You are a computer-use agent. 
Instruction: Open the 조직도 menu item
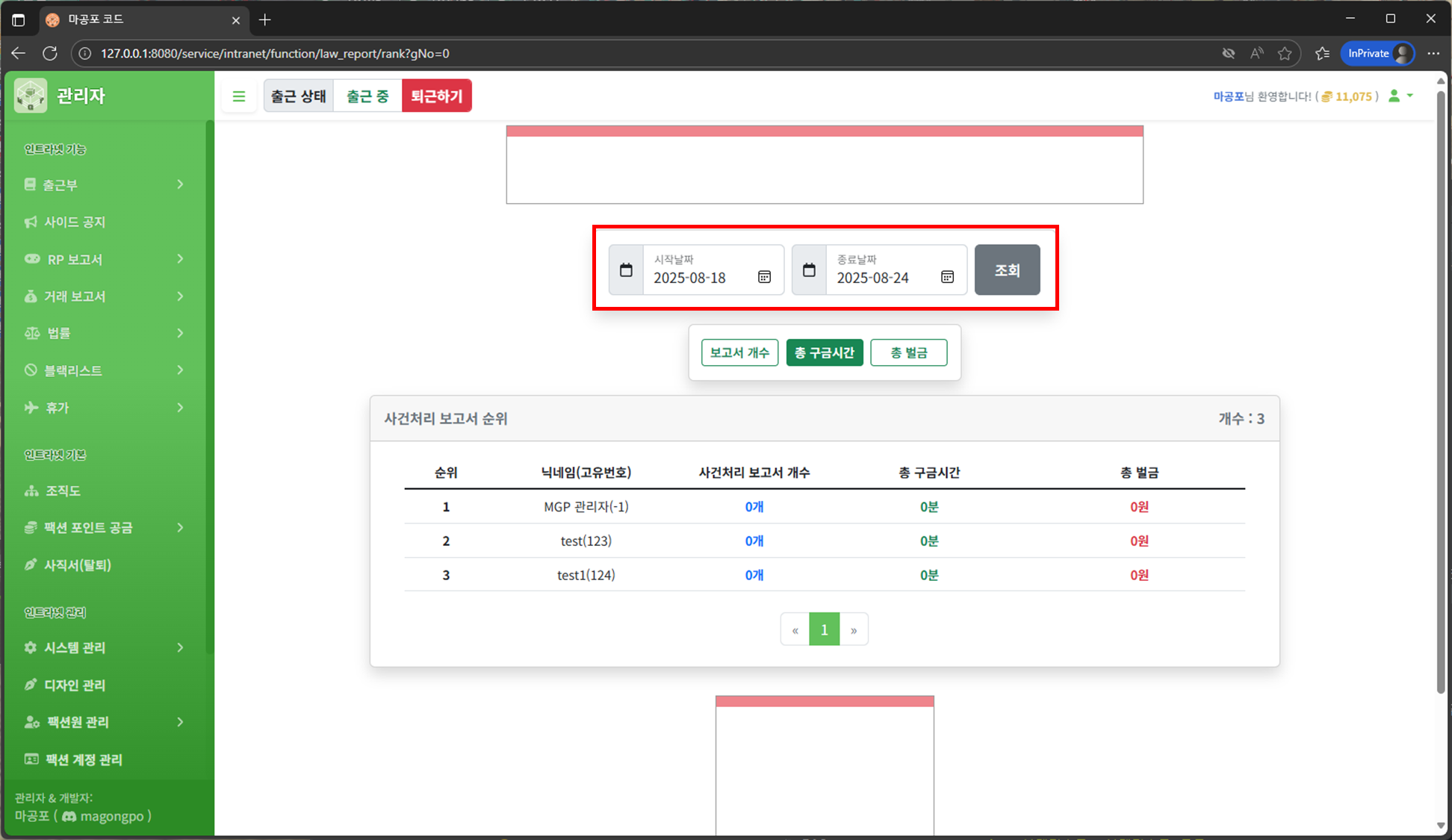pos(105,491)
